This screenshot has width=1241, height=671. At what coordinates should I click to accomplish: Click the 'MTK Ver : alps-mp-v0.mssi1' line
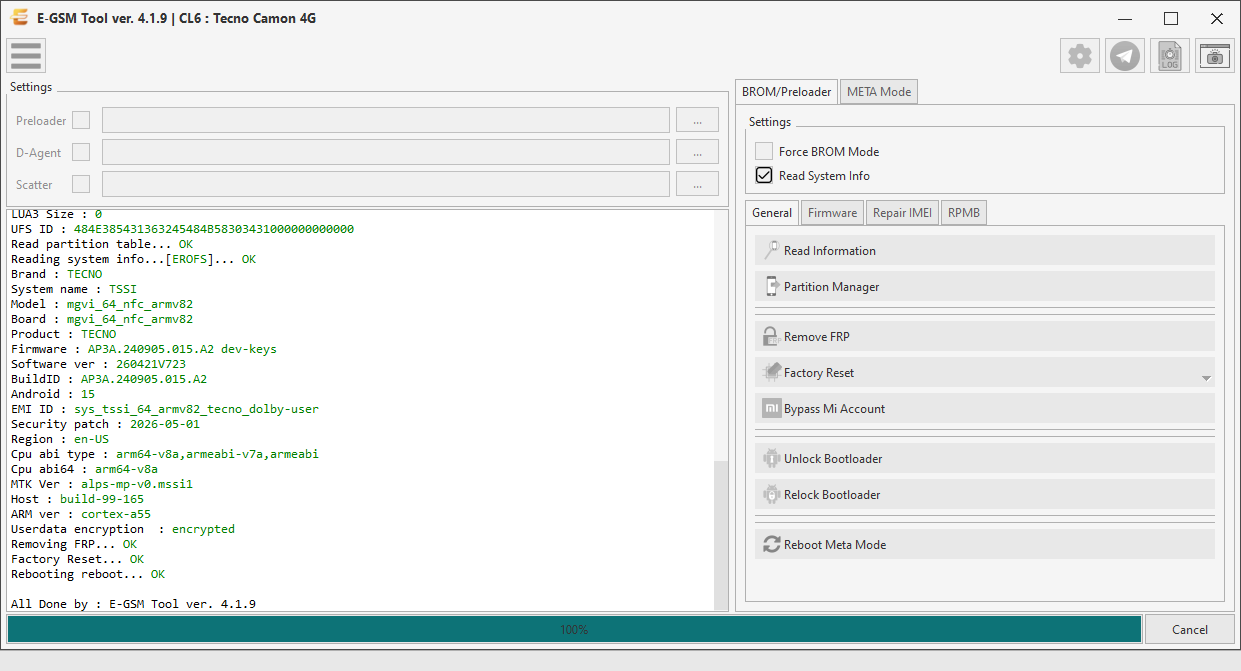102,484
